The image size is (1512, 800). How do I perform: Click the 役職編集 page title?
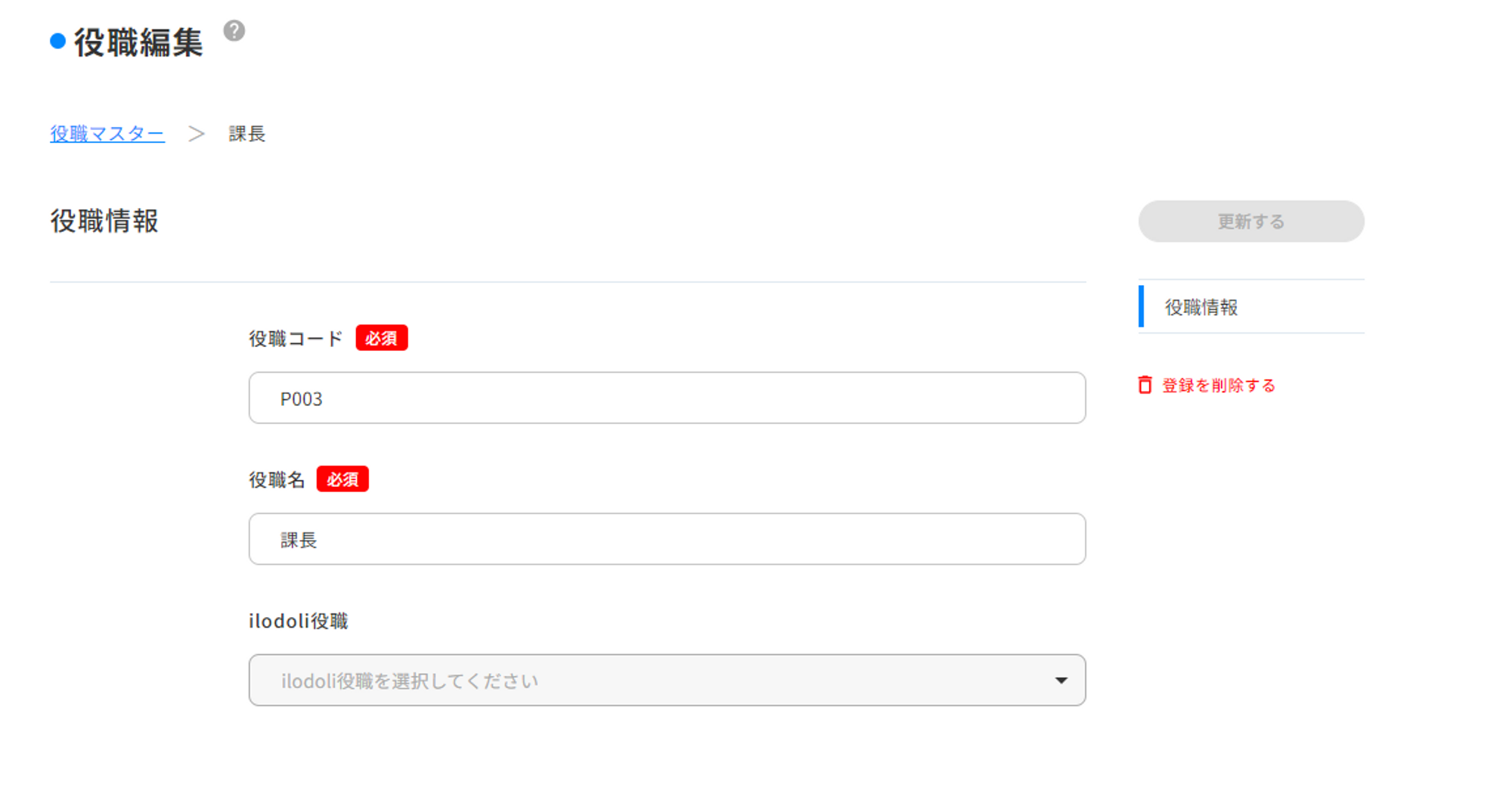[138, 42]
